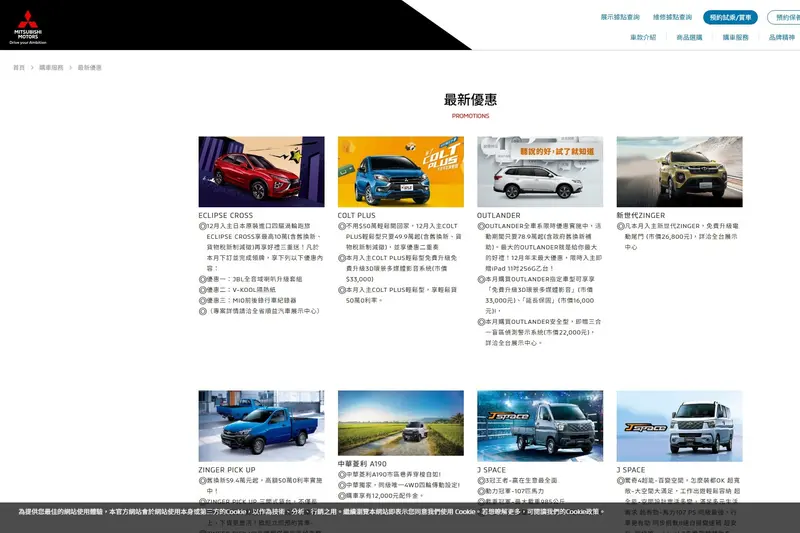
Task: Open the red Eclipse Cross promotion image
Action: [261, 171]
